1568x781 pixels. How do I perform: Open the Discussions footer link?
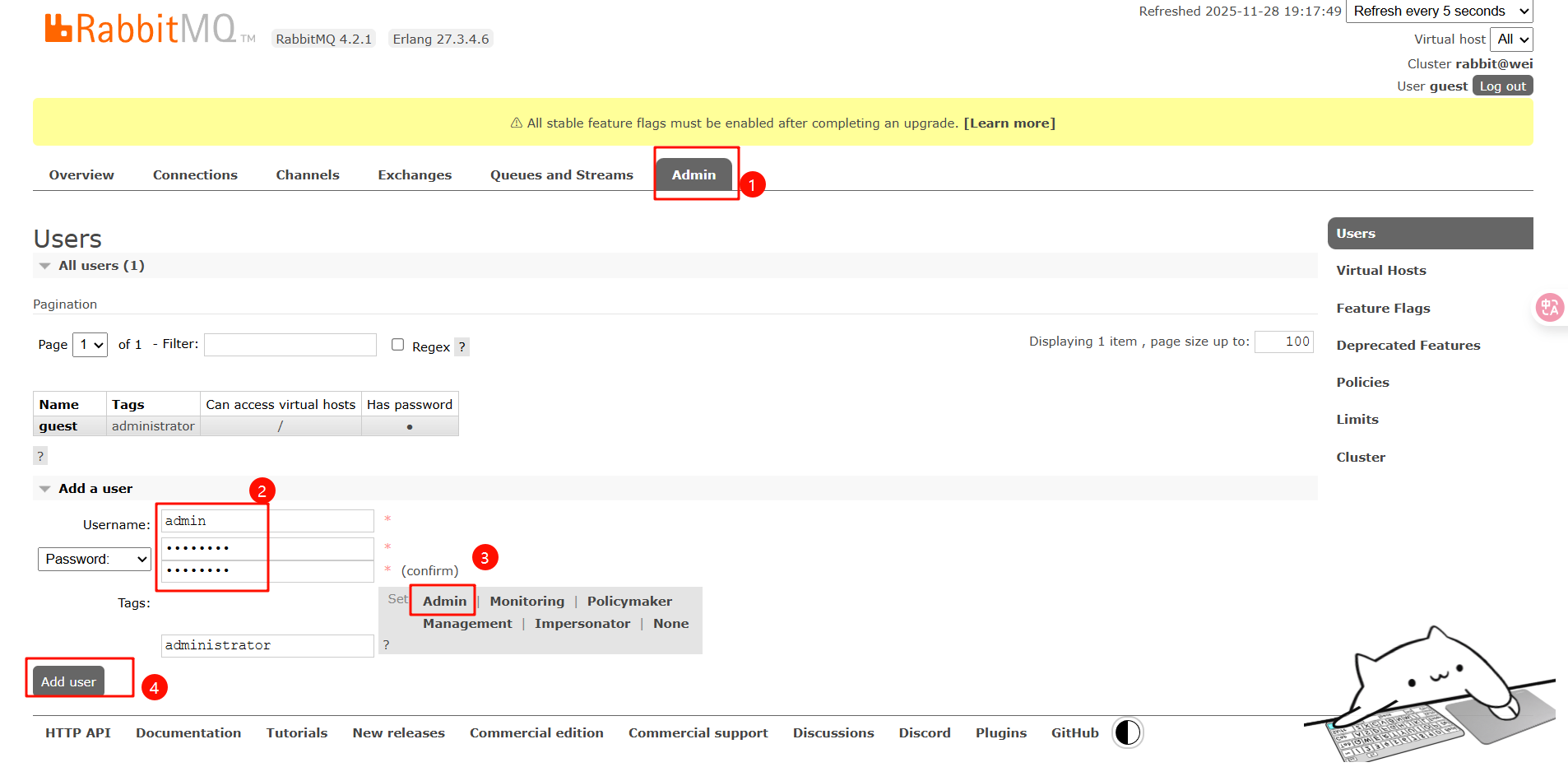833,733
